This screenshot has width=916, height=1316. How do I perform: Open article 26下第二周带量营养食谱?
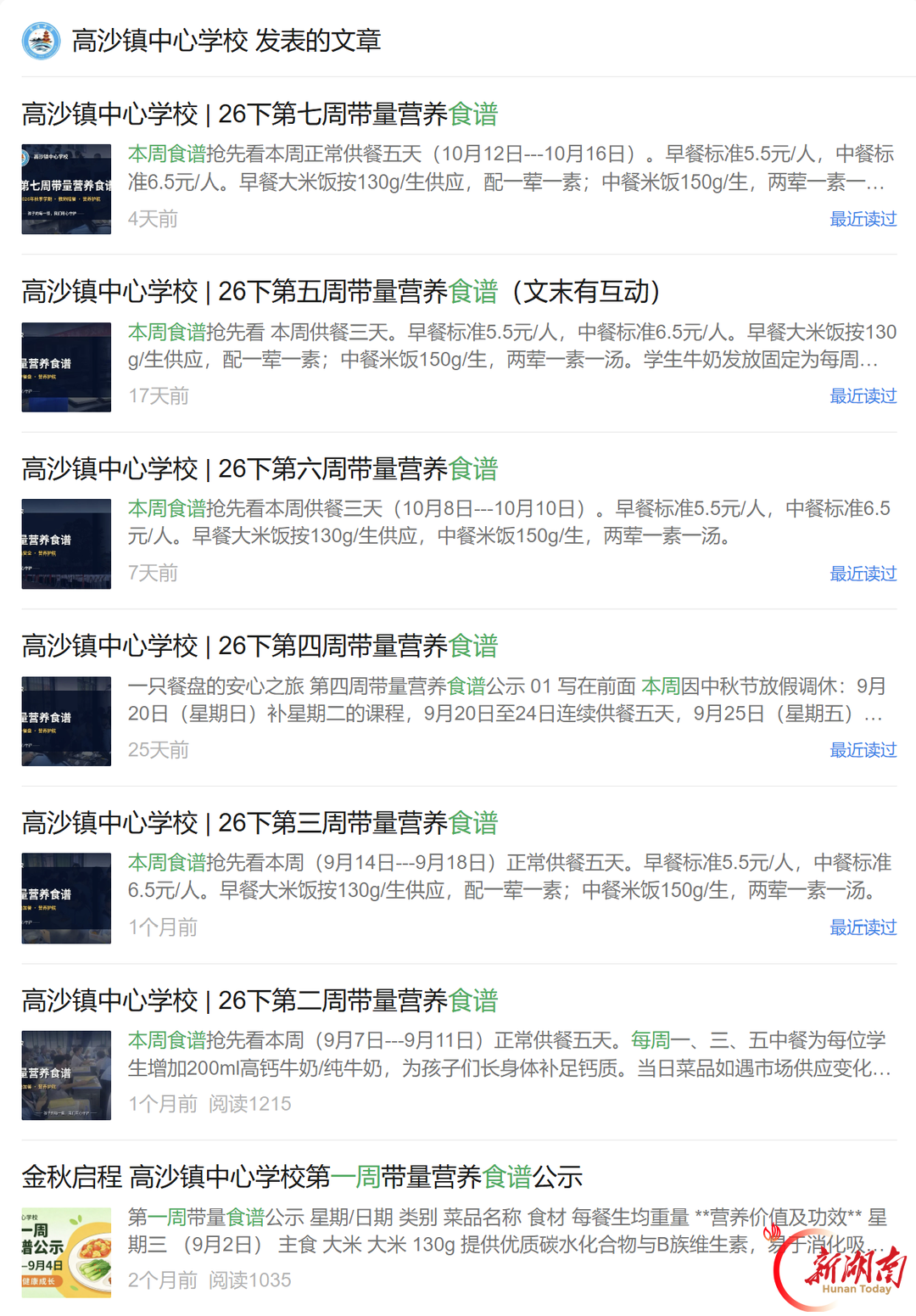260,1000
